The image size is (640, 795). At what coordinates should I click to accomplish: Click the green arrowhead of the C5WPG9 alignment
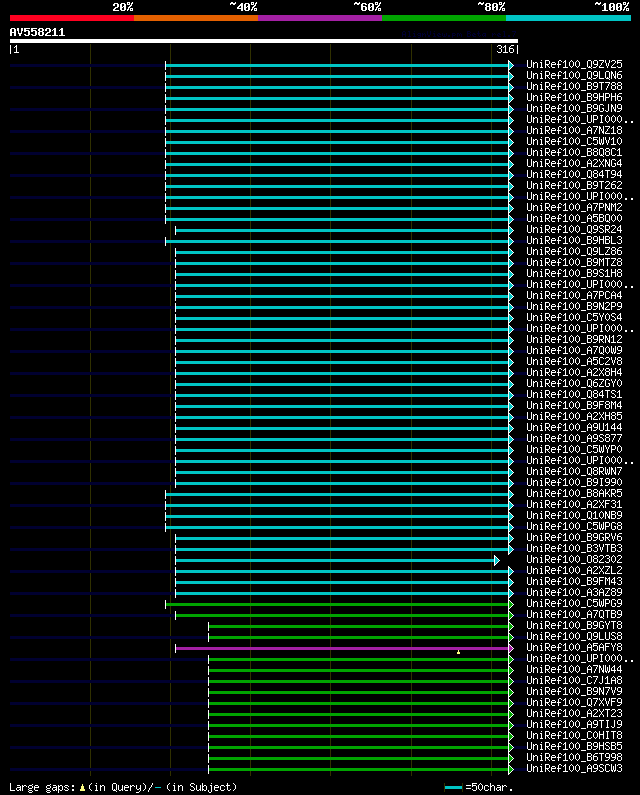(511, 604)
